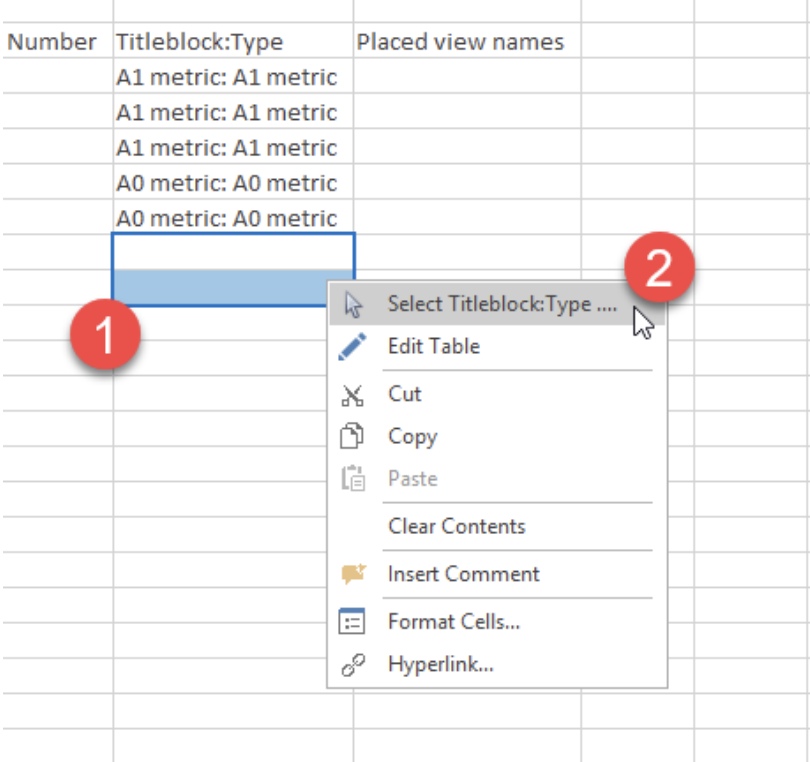
Task: Select the first A0 metric: A0 metric cell
Action: (233, 182)
